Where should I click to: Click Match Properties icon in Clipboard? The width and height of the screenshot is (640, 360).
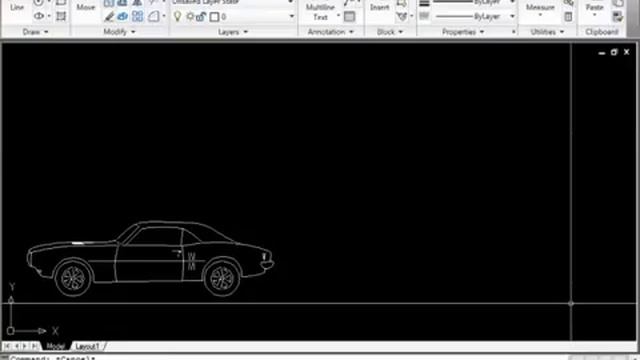pos(618,17)
